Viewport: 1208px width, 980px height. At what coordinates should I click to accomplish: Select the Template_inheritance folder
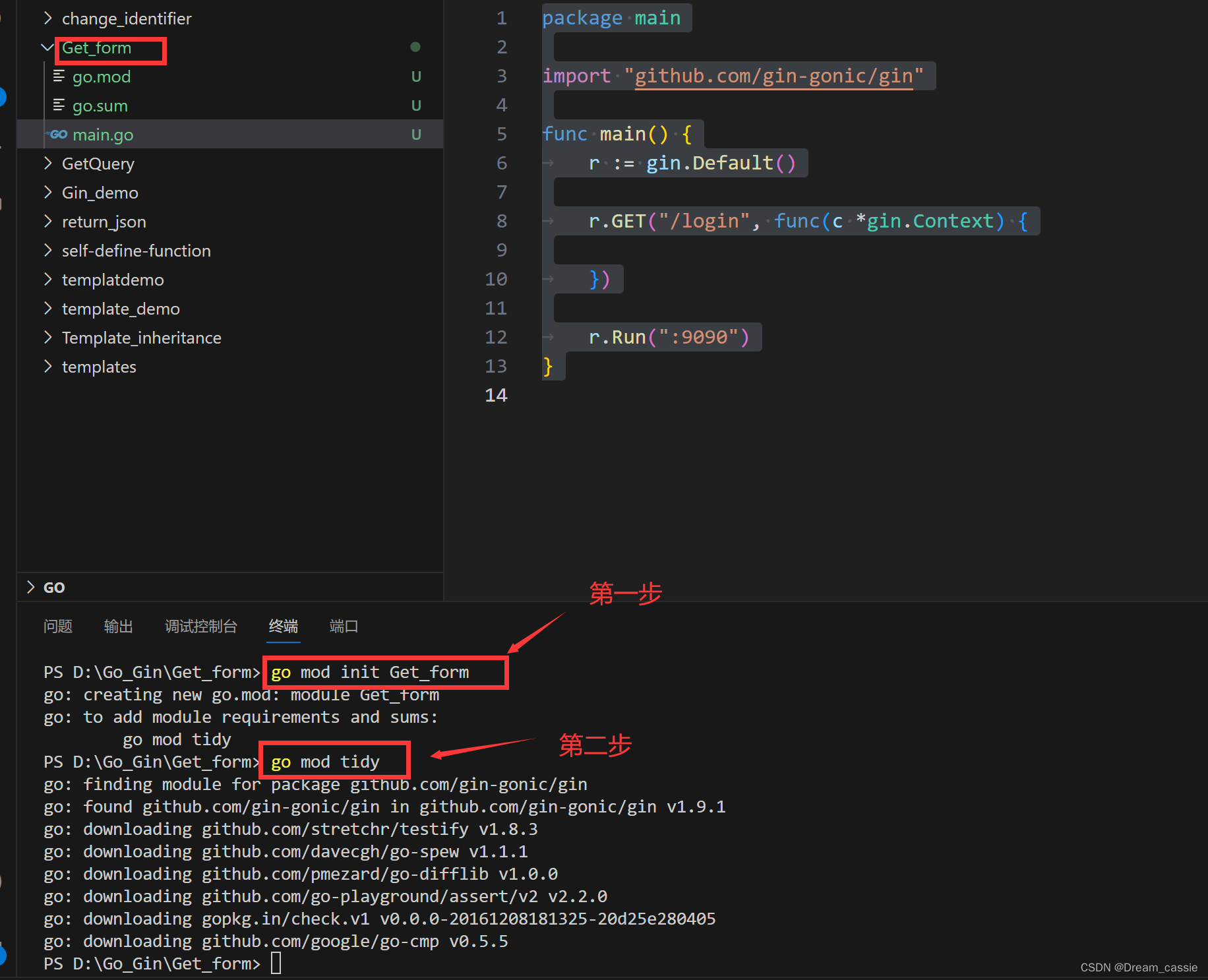(141, 337)
